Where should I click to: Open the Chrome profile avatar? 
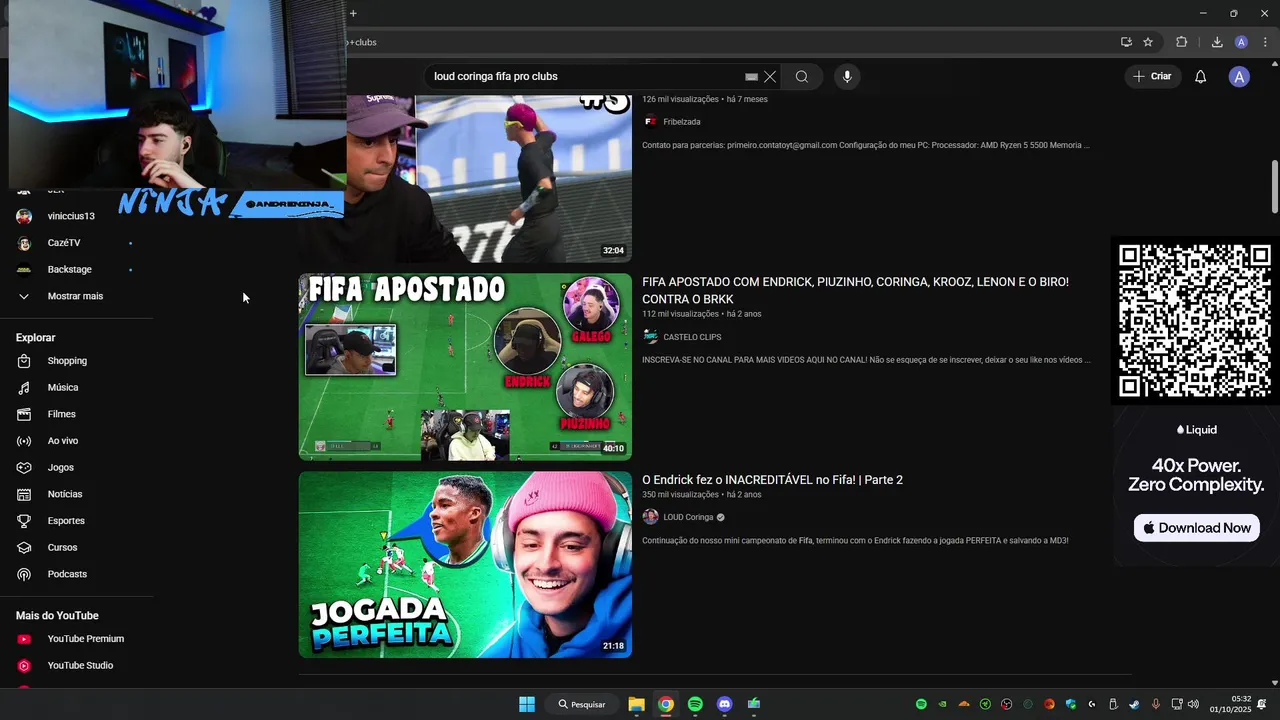1241,42
